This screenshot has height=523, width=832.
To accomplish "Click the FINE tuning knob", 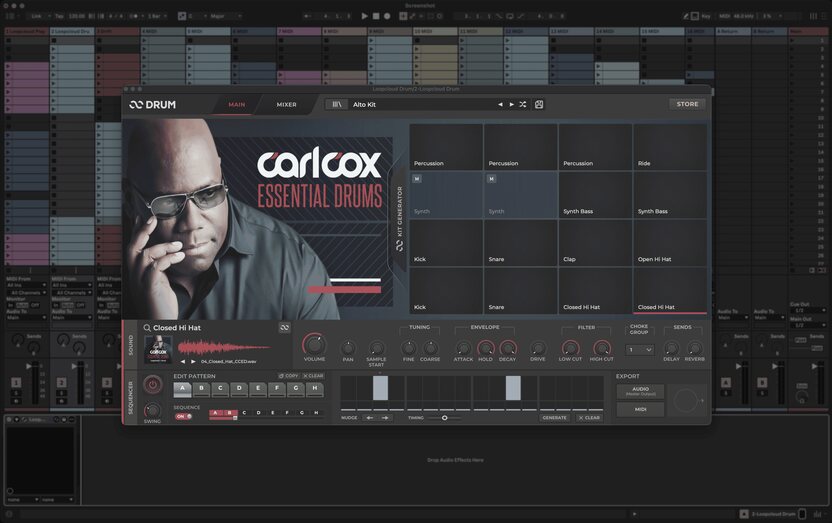I will click(409, 348).
